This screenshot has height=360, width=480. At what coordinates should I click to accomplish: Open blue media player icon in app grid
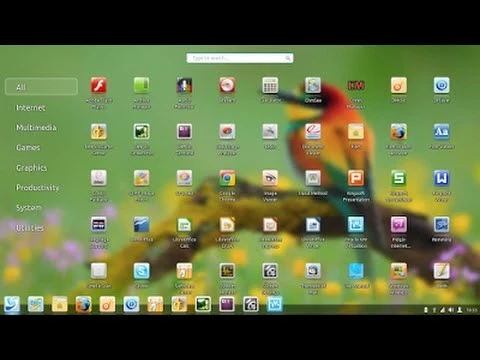(x=441, y=85)
